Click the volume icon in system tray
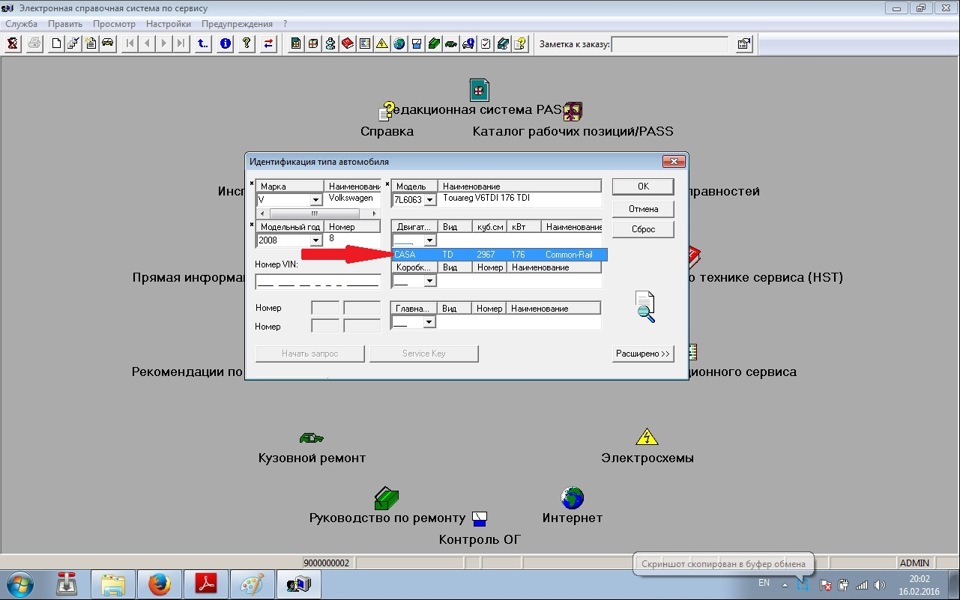960x600 pixels. pyautogui.click(x=879, y=585)
